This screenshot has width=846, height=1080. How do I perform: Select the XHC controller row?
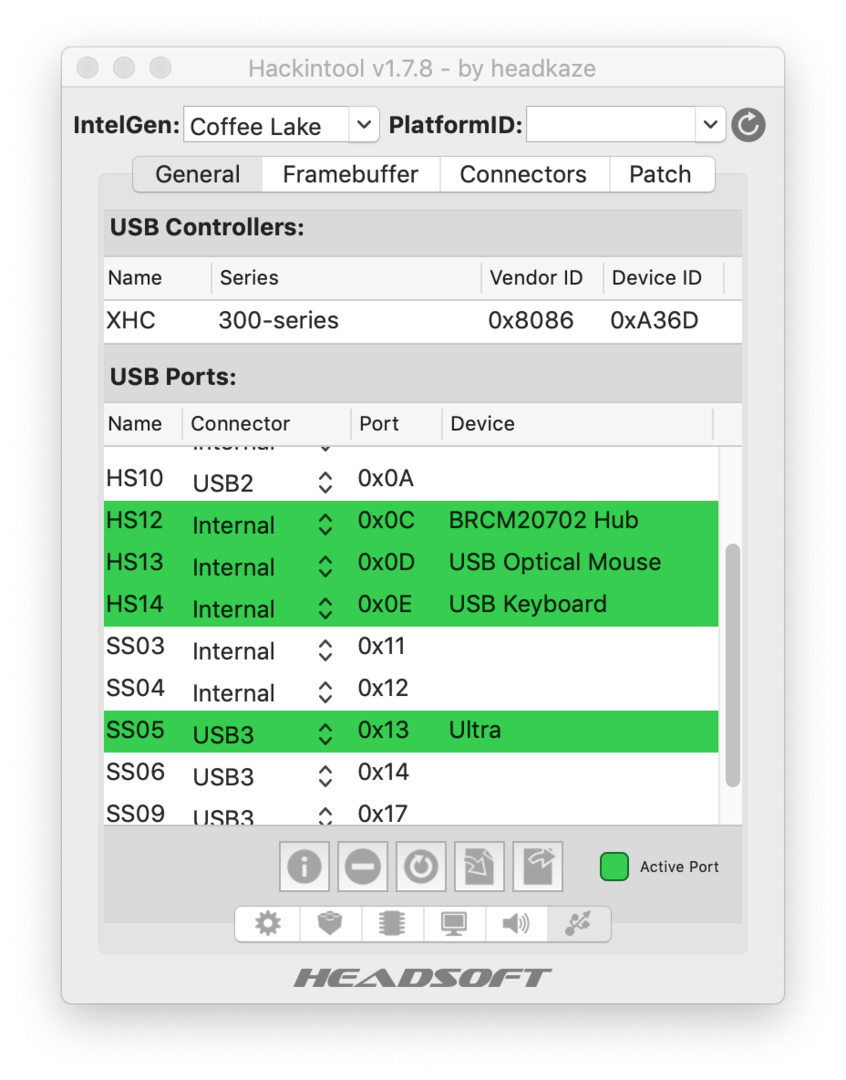click(422, 321)
